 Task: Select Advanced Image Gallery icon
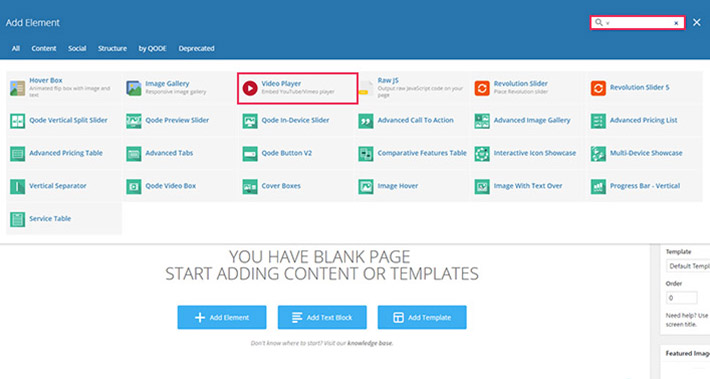click(482, 121)
